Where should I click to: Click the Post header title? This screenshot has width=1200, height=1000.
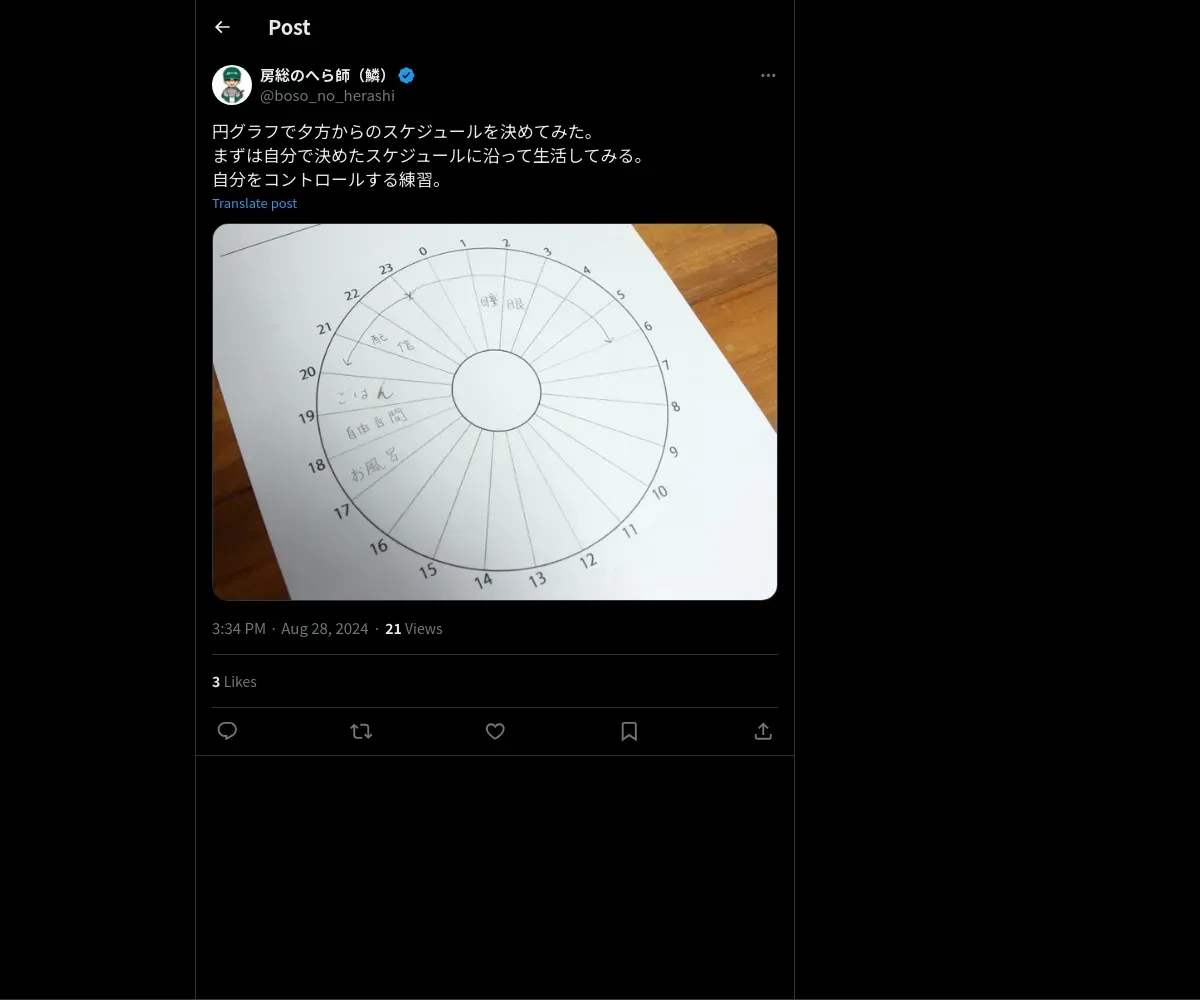(x=289, y=27)
